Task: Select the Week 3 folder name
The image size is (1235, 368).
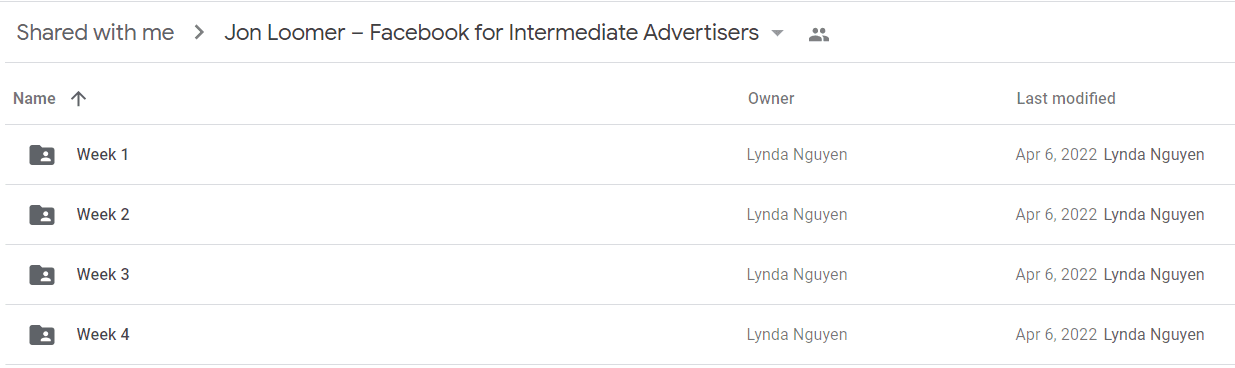Action: tap(103, 275)
